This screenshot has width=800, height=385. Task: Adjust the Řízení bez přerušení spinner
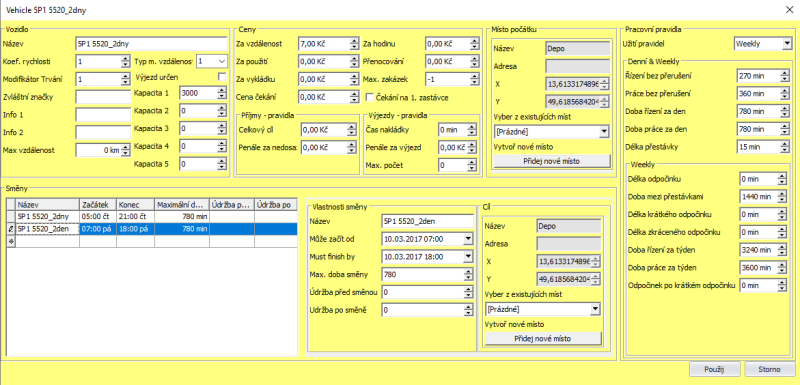pyautogui.click(x=784, y=75)
